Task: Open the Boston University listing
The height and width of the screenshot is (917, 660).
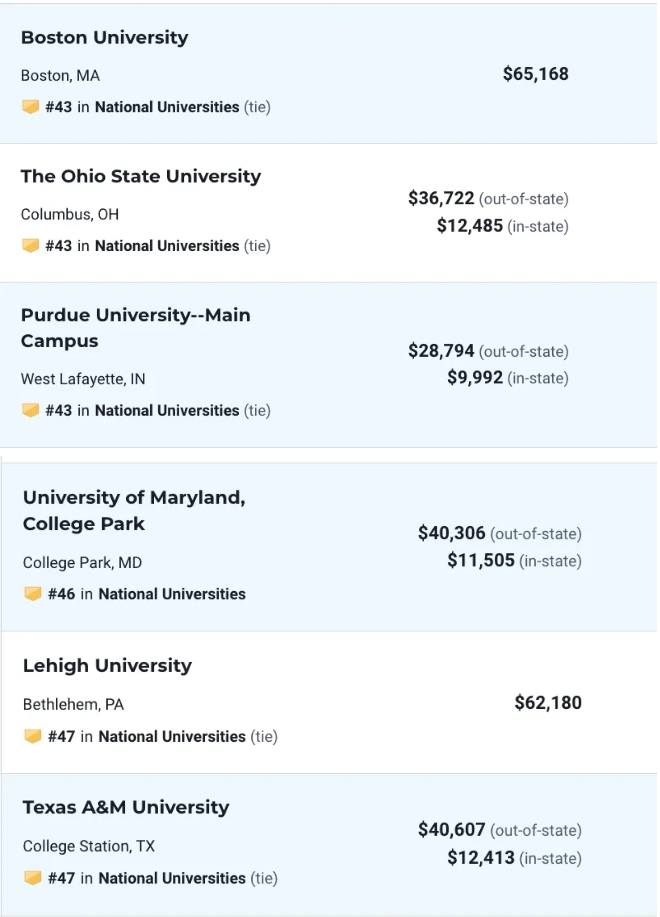Action: pos(104,38)
